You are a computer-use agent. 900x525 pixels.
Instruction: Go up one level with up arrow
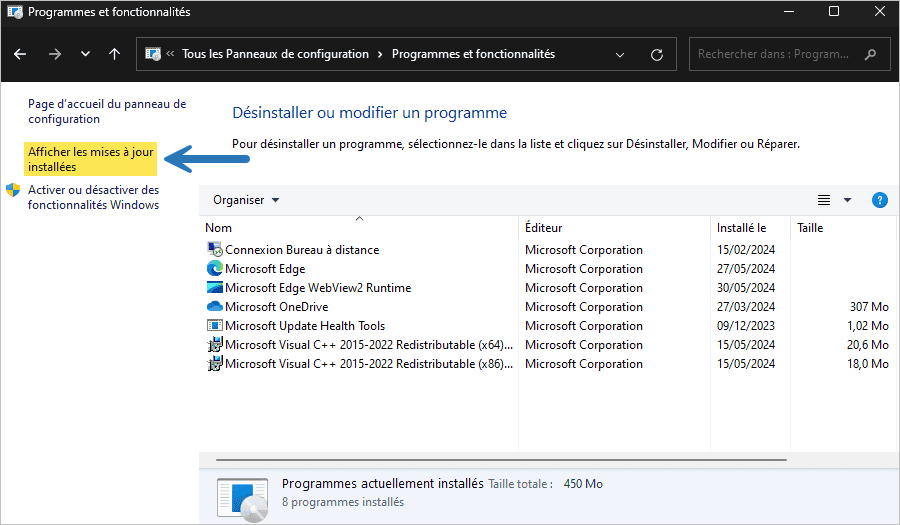coord(115,54)
